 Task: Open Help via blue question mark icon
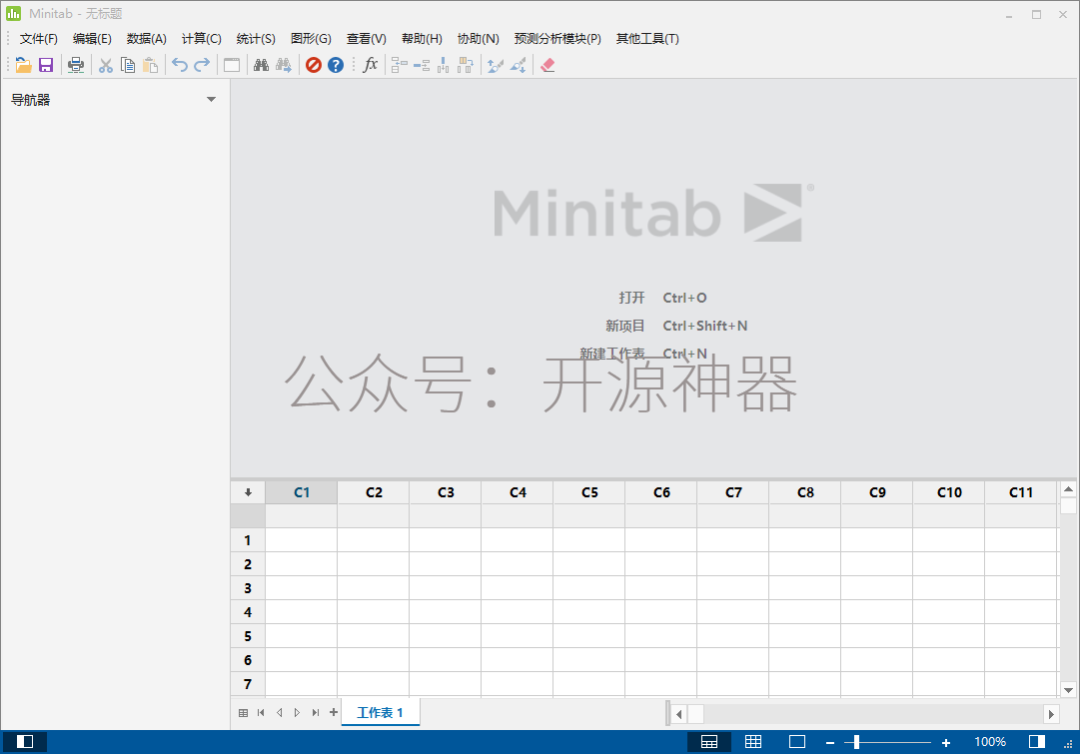tap(335, 65)
